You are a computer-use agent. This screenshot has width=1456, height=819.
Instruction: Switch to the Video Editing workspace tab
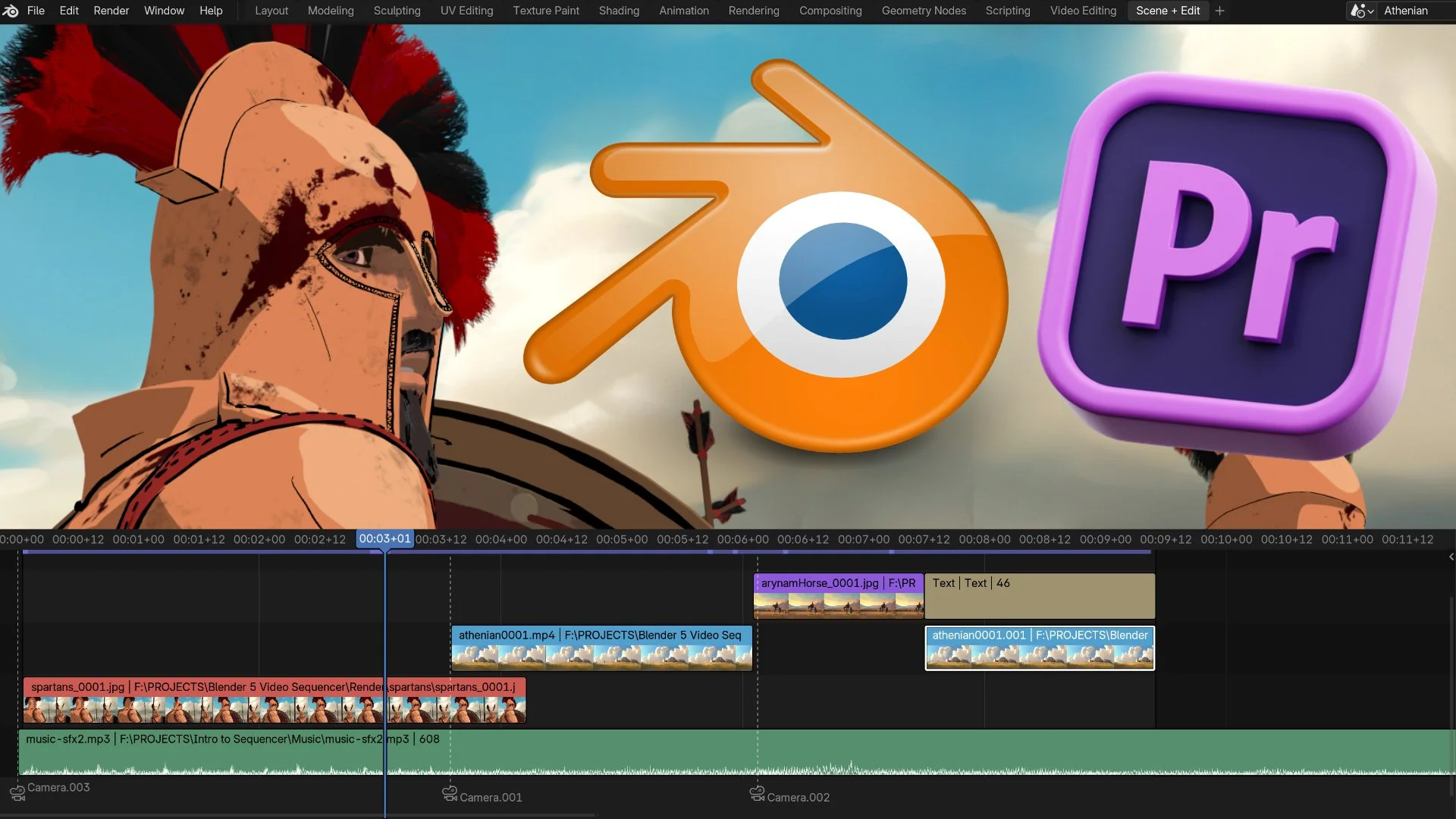(x=1083, y=11)
